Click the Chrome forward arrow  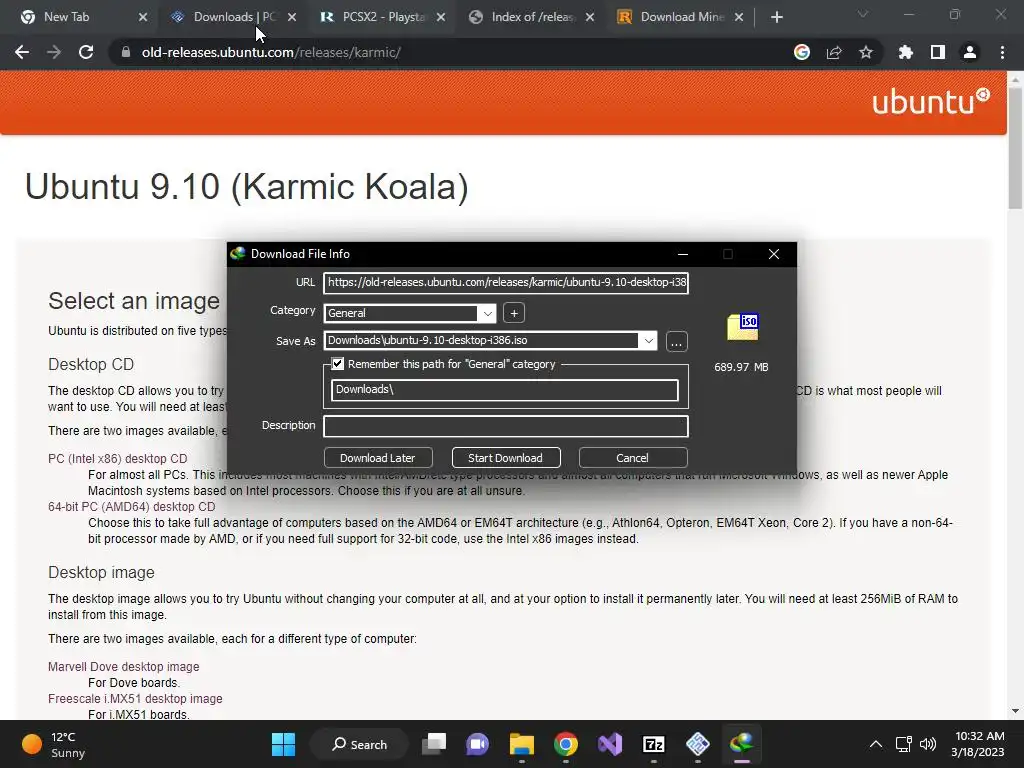click(54, 52)
